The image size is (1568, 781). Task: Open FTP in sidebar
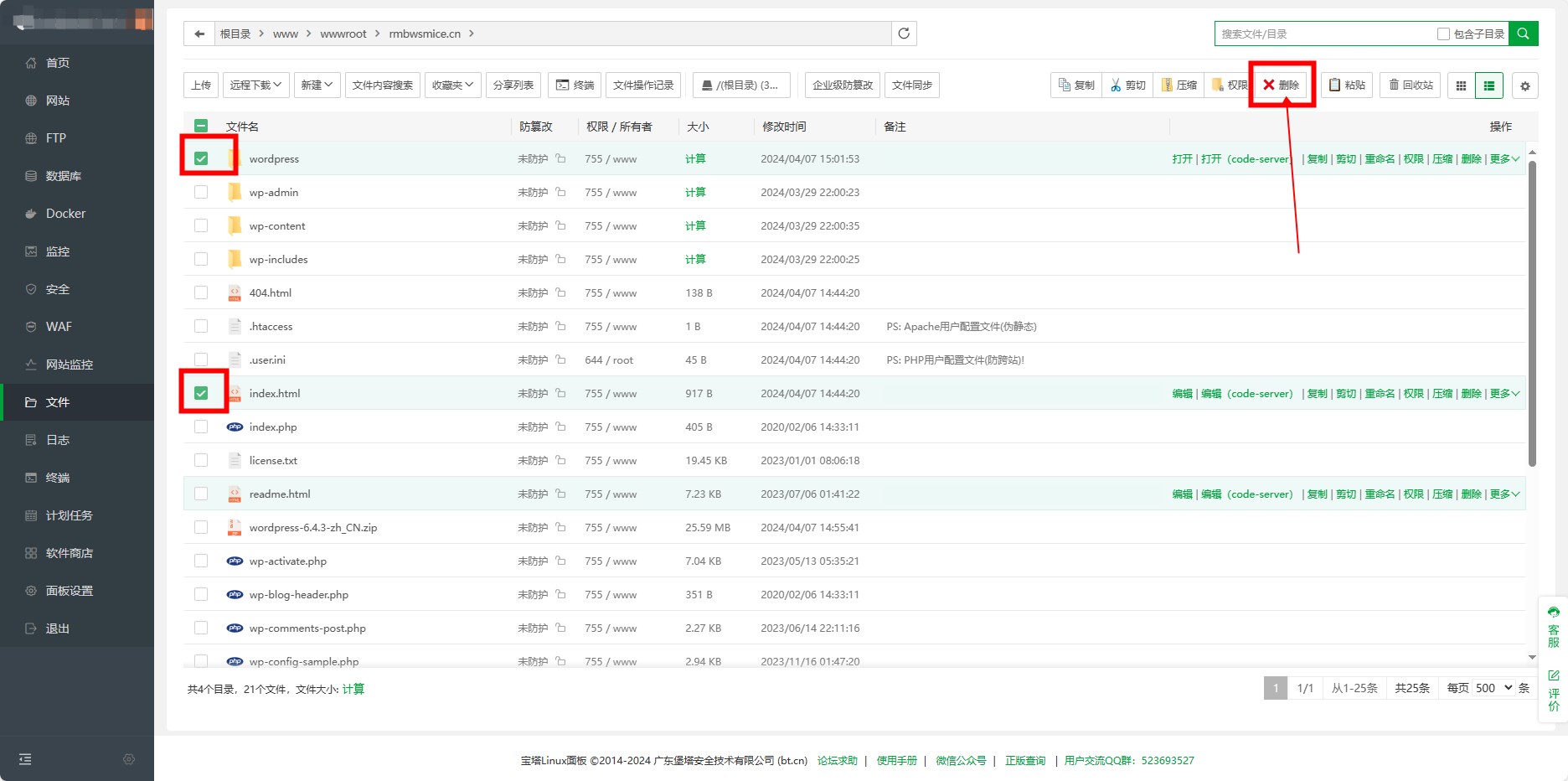tap(77, 138)
